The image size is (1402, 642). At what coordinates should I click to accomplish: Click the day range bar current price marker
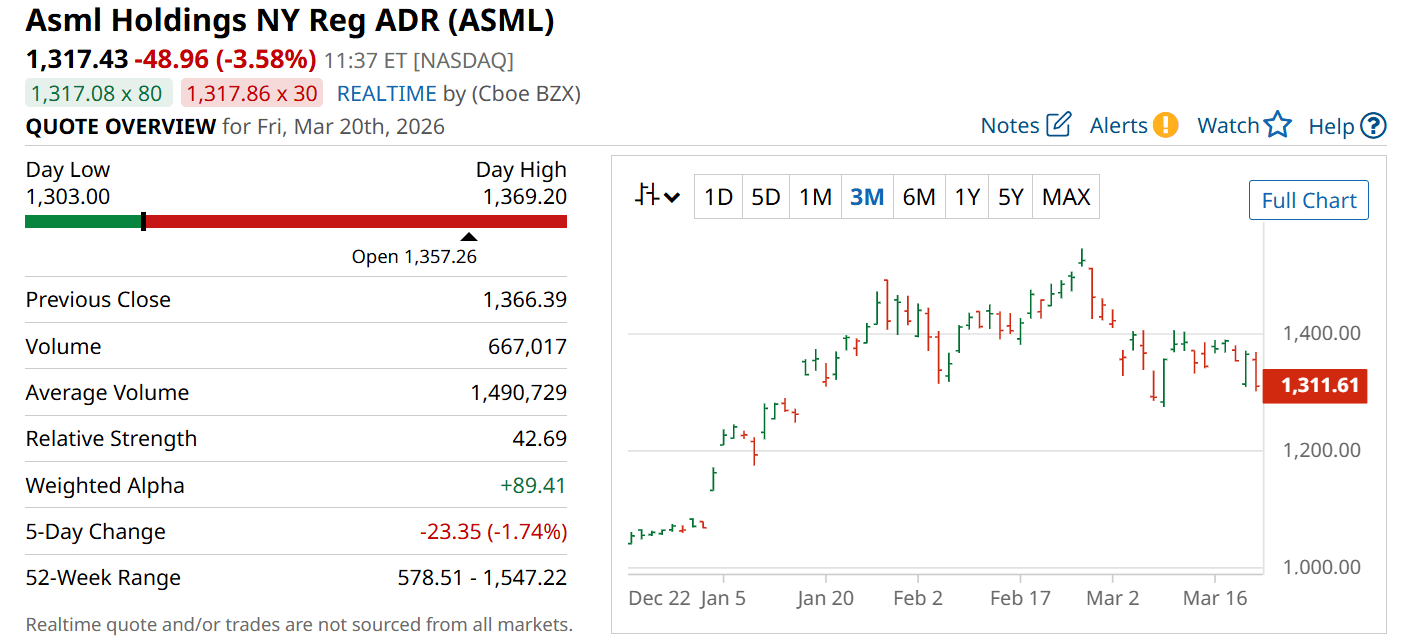click(x=144, y=221)
